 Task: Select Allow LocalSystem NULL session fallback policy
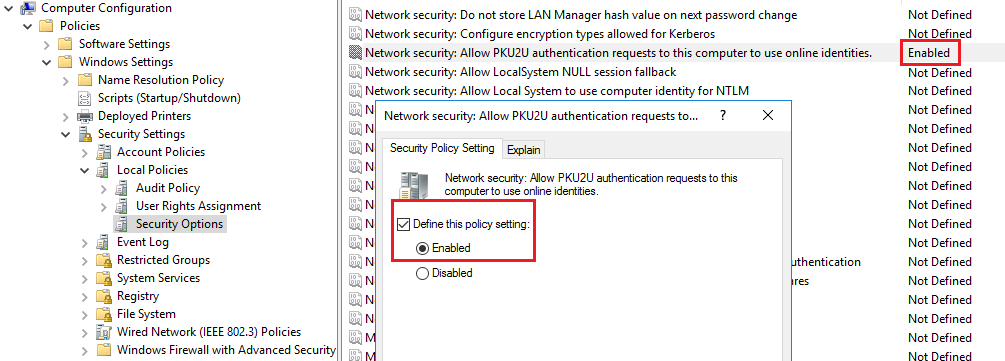coord(520,72)
